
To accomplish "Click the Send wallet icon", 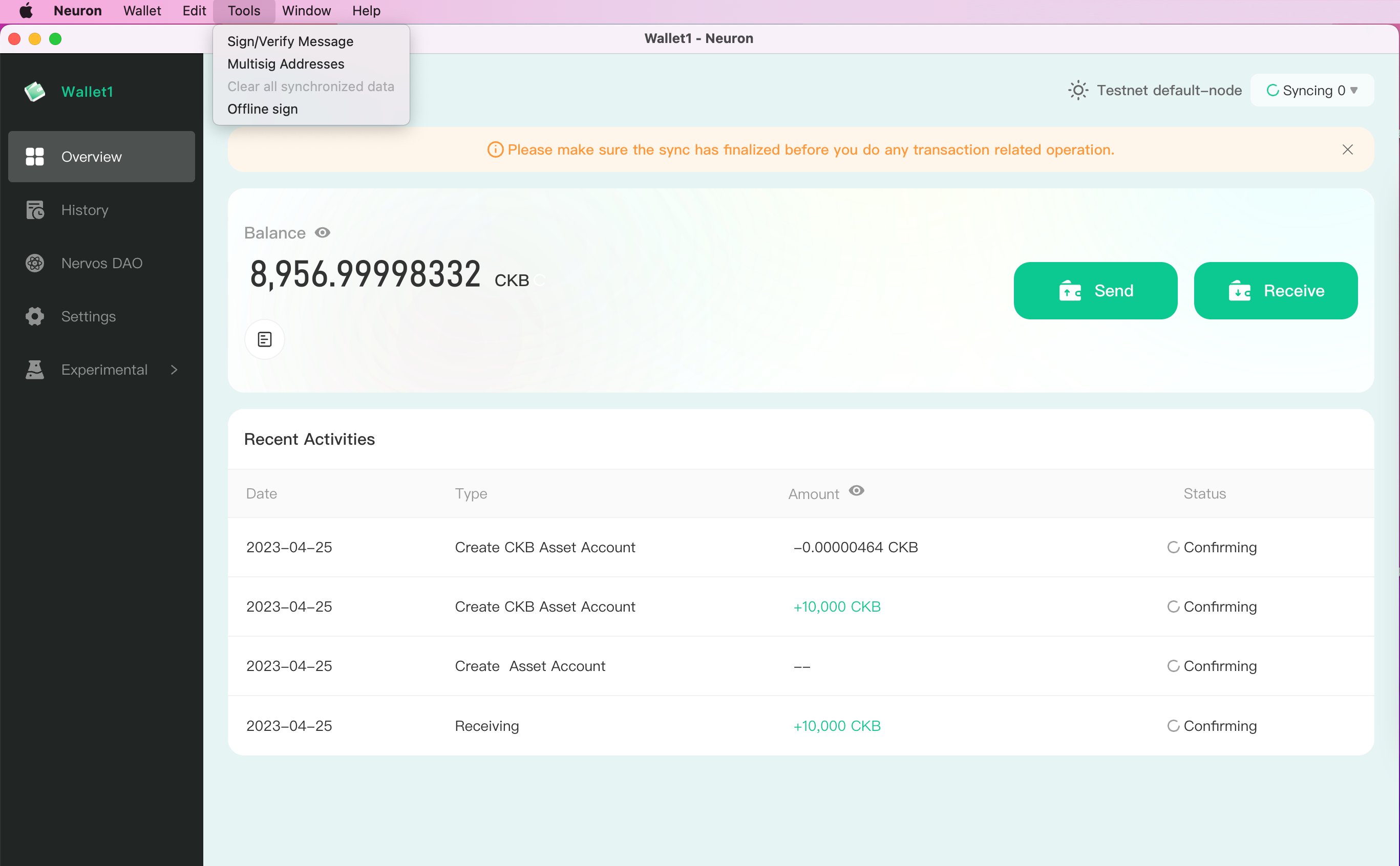I will [1069, 290].
